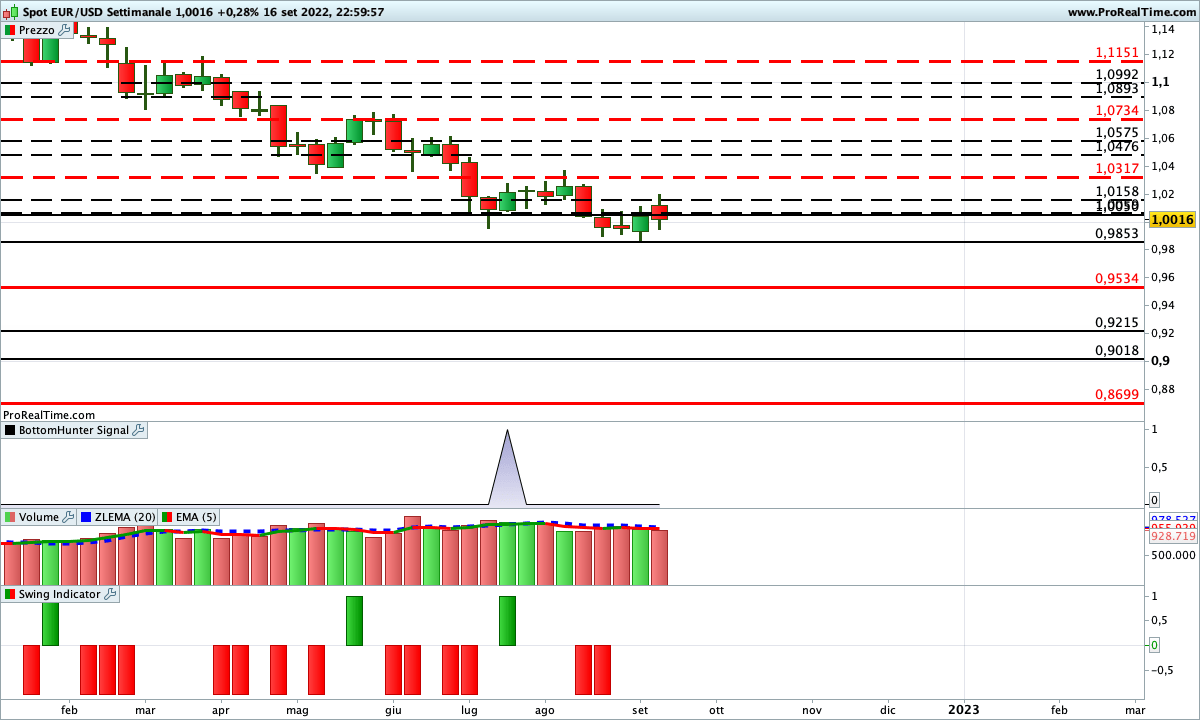Click the 1,1151 red resistance level label
The width and height of the screenshot is (1200, 720).
1116,52
